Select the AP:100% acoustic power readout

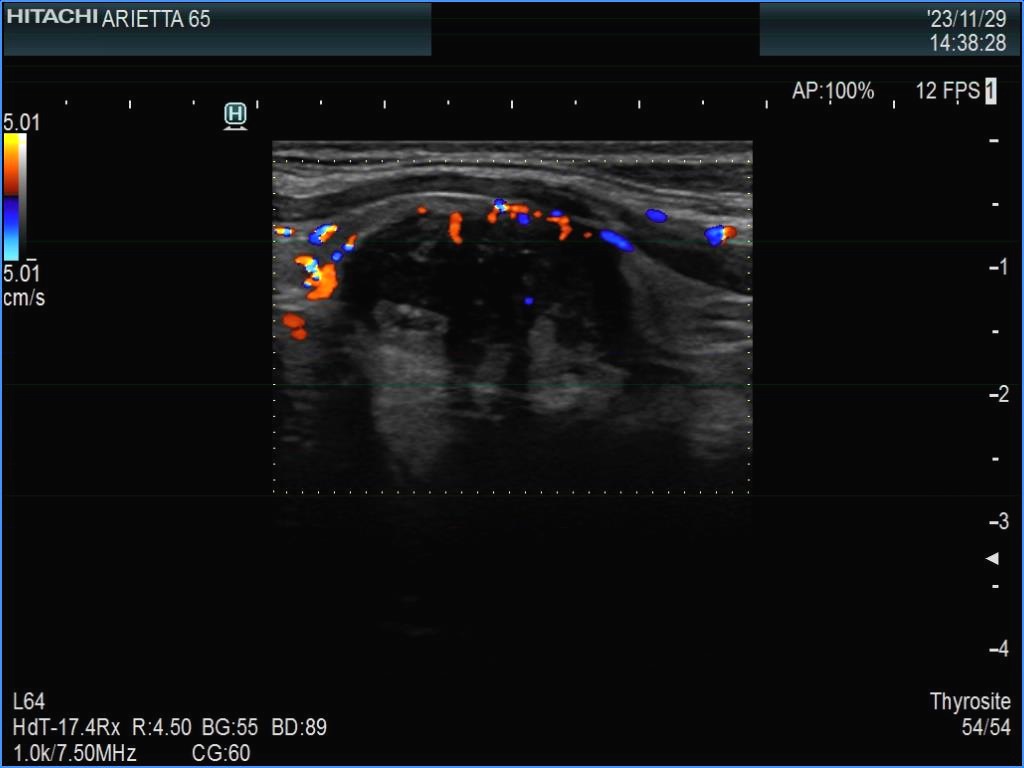pos(833,91)
